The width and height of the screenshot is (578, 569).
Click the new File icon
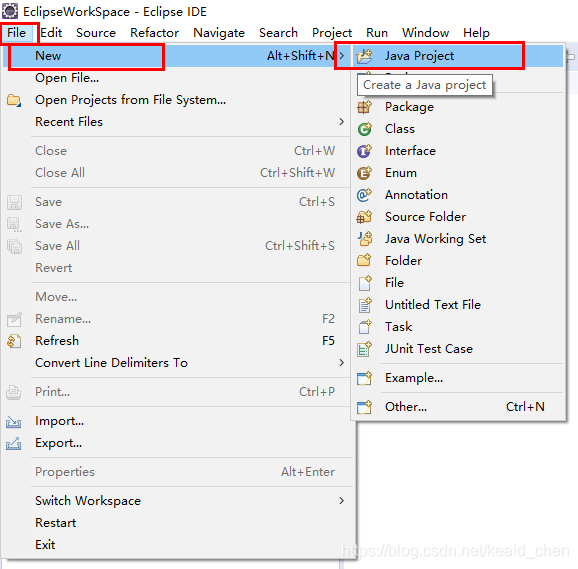(x=365, y=283)
